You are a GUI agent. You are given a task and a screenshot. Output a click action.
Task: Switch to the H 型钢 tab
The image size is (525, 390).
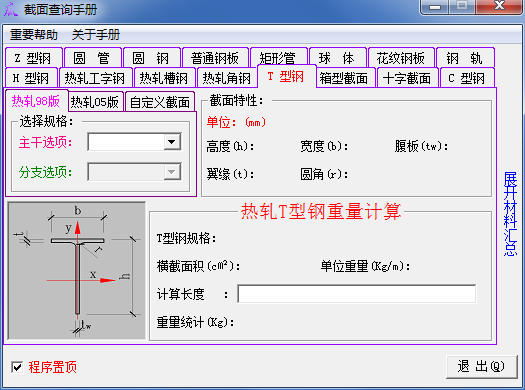[x=31, y=78]
